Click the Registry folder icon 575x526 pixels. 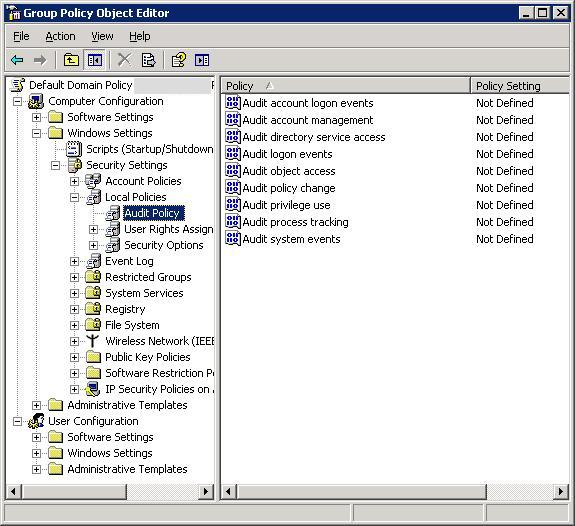[93, 309]
